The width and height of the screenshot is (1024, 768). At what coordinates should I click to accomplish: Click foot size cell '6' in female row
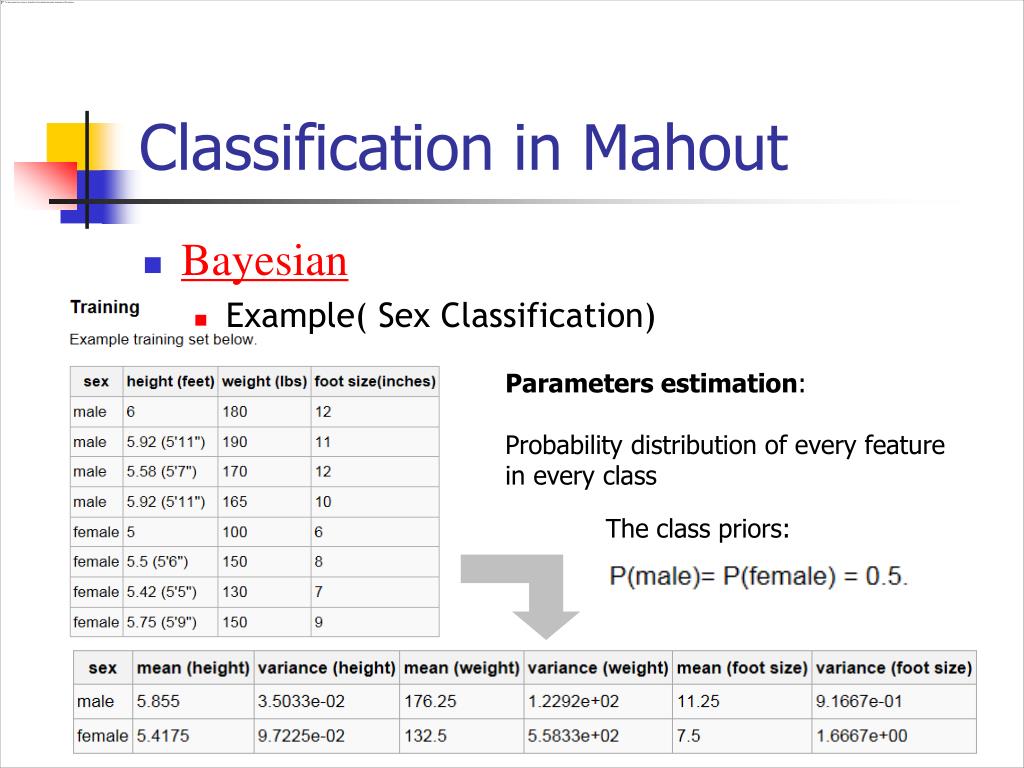[x=375, y=532]
